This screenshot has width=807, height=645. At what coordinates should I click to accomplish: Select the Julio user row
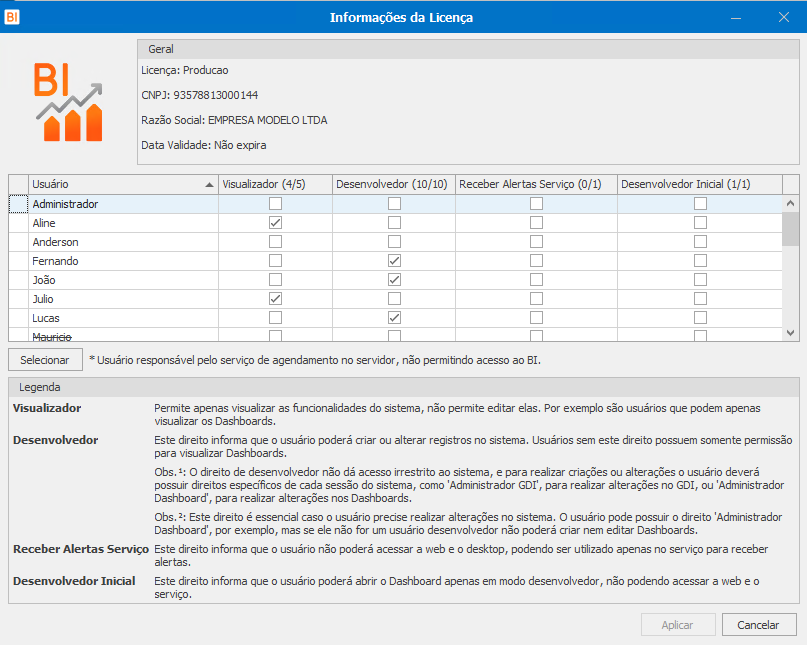(x=395, y=299)
